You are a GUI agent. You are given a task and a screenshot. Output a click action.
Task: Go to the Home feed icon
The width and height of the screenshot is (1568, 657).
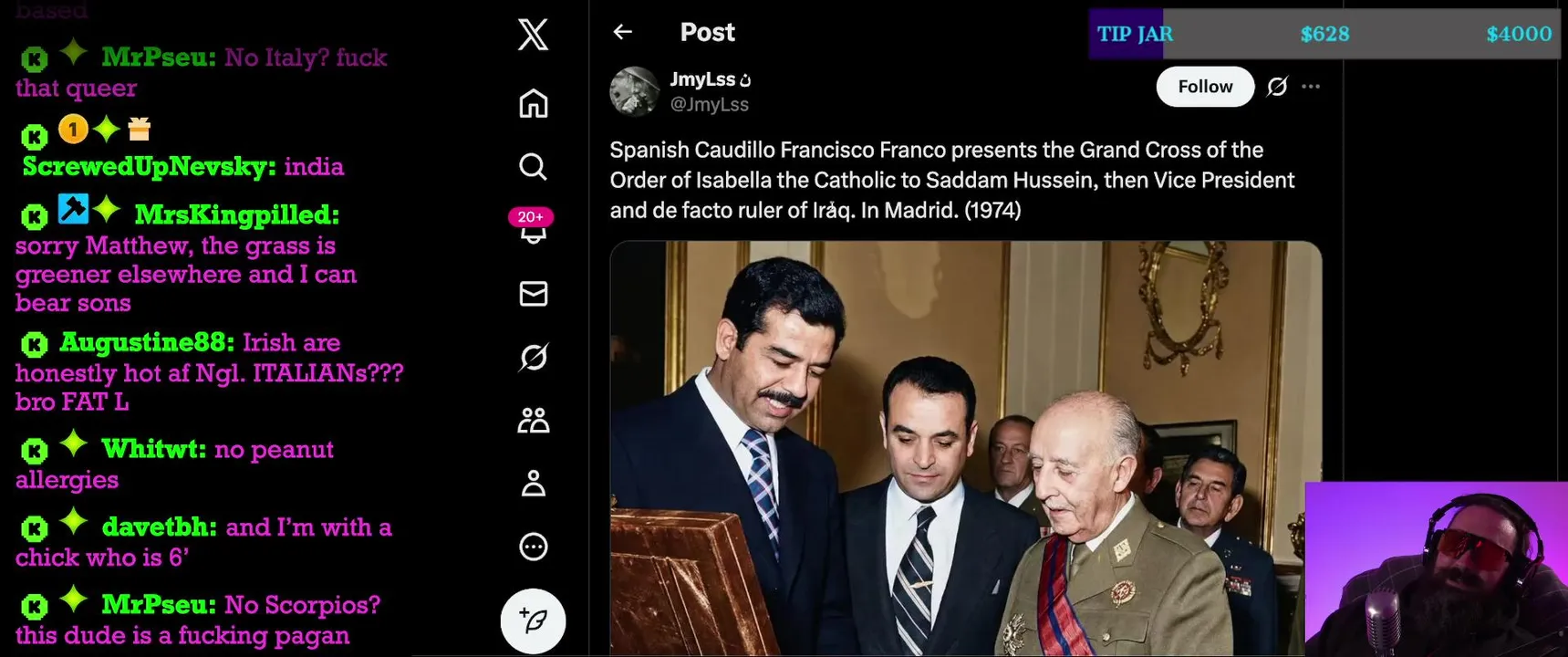pos(534,103)
